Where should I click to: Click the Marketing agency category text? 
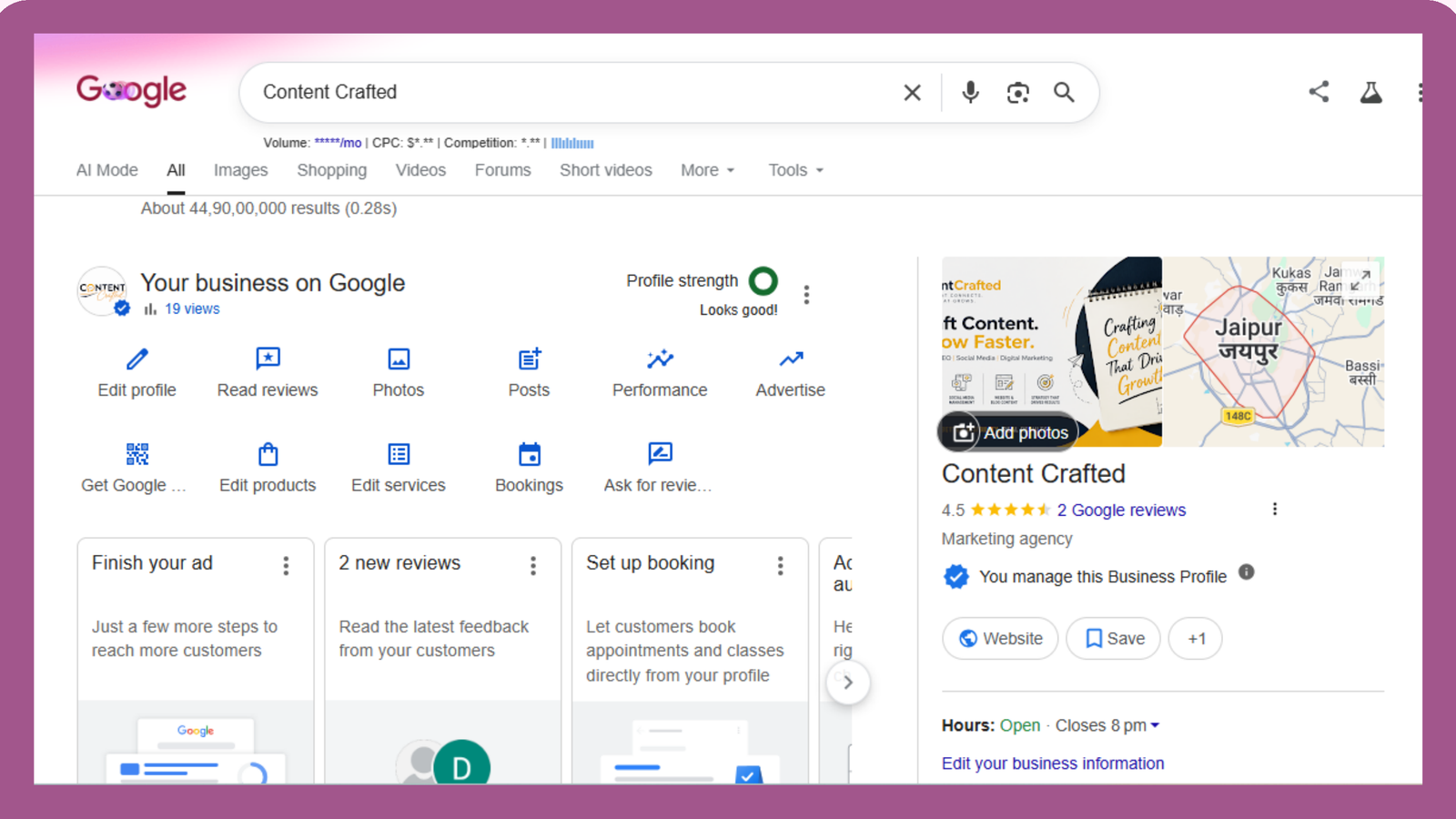click(1006, 539)
